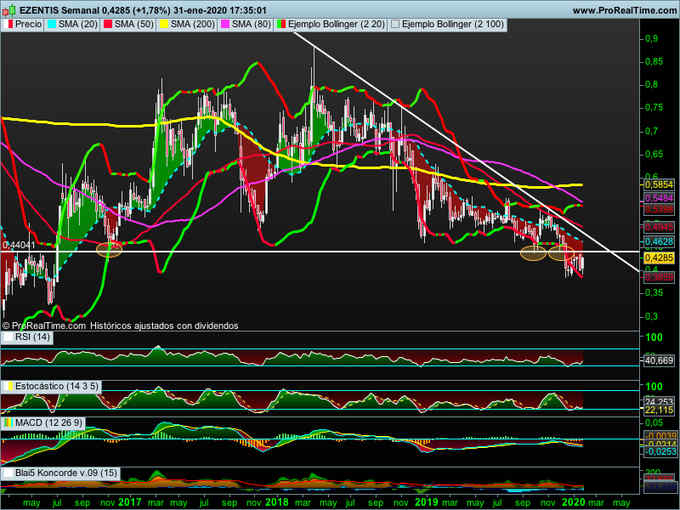Click the white descending trendline
The image size is (680, 510).
(x=466, y=152)
